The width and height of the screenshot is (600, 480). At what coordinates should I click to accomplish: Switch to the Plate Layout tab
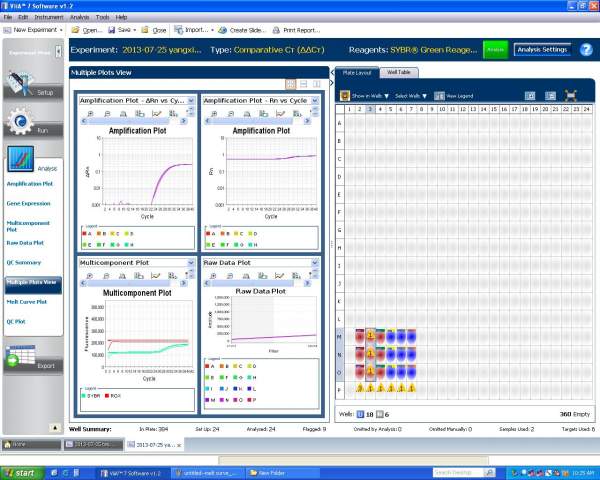[x=357, y=72]
